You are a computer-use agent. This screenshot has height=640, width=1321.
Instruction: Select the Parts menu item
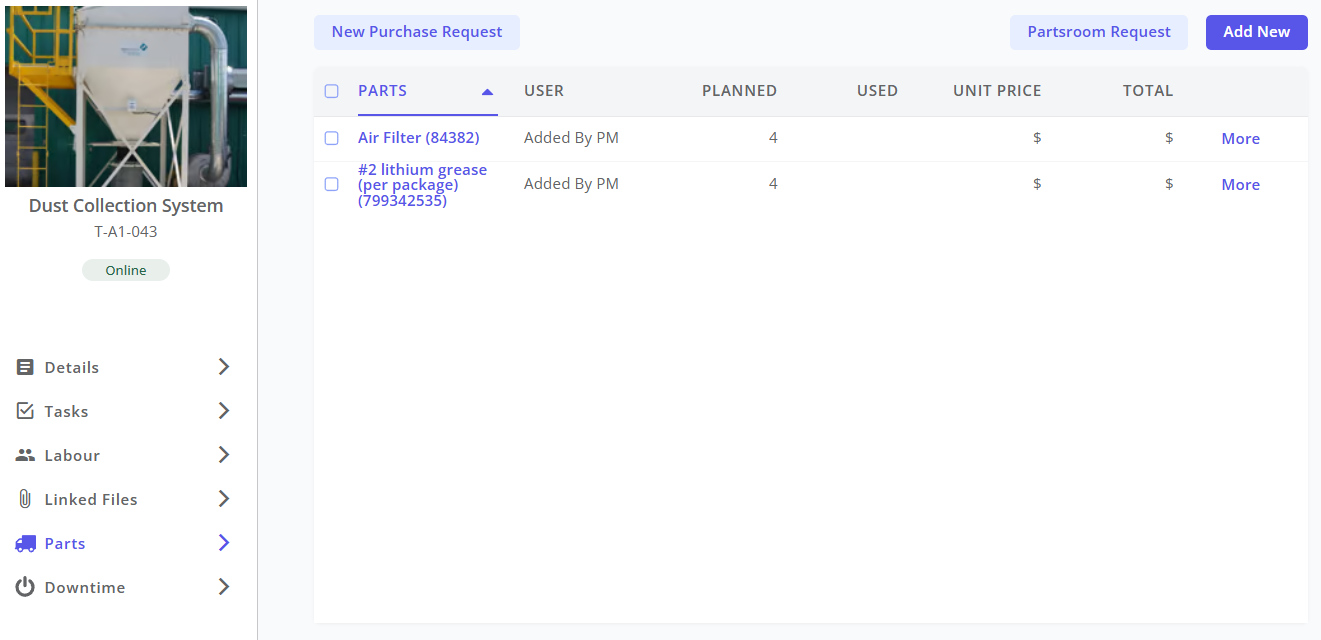[124, 543]
